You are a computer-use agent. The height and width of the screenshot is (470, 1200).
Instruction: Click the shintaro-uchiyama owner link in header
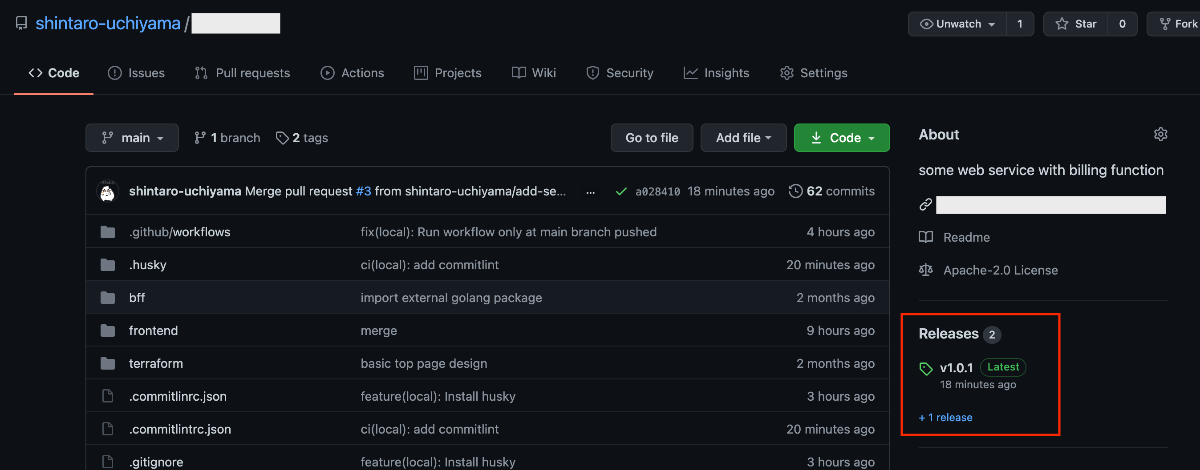pyautogui.click(x=108, y=23)
